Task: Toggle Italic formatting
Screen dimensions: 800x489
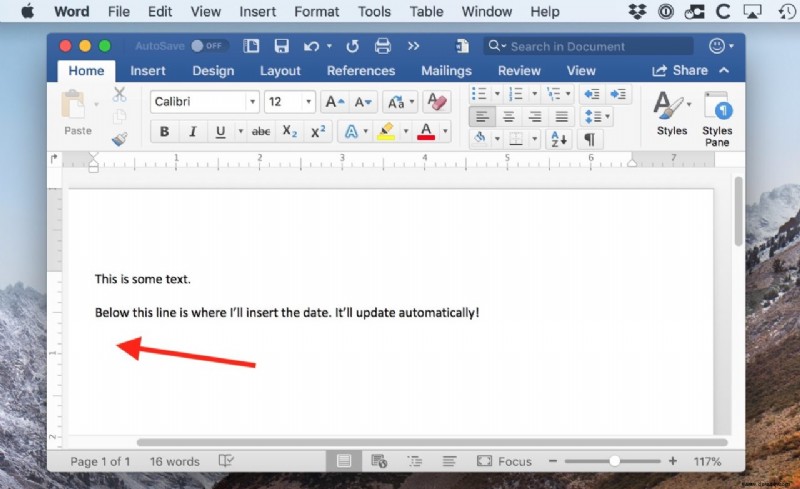Action: pos(192,132)
